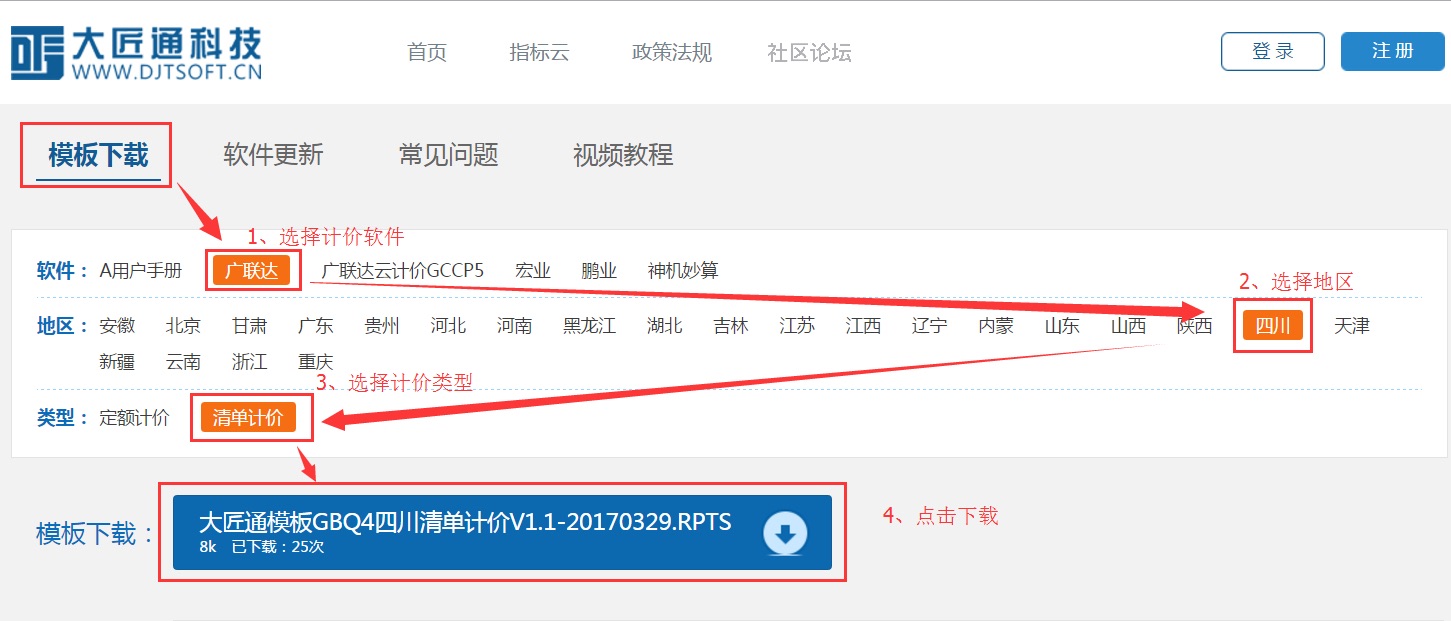Switch to the 软件更新 tab
This screenshot has width=1451, height=621.
tap(273, 155)
